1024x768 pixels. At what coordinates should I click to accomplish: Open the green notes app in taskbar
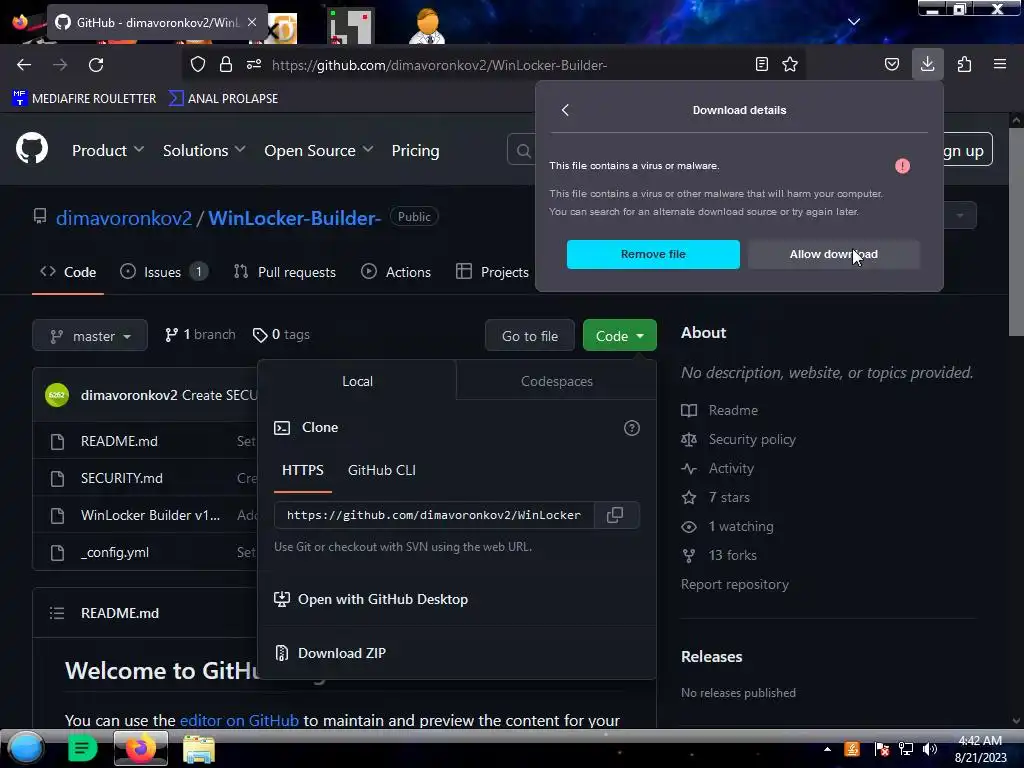coord(82,748)
